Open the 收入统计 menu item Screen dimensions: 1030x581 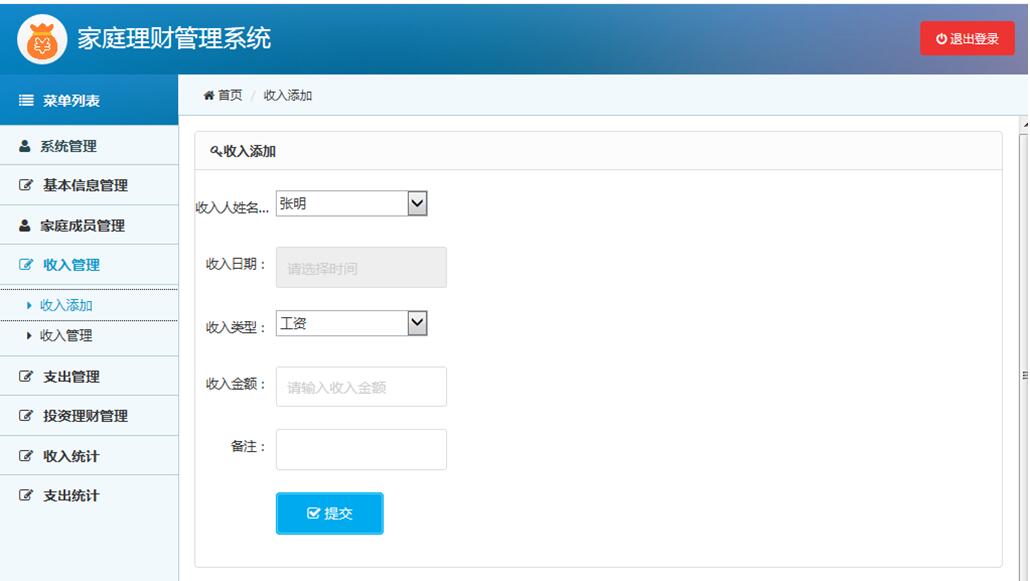coord(71,456)
